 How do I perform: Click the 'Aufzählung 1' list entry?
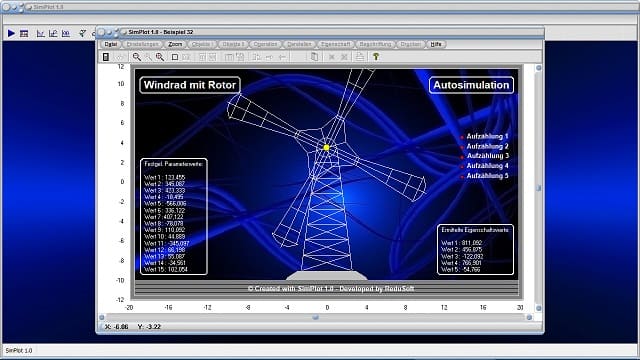(487, 136)
